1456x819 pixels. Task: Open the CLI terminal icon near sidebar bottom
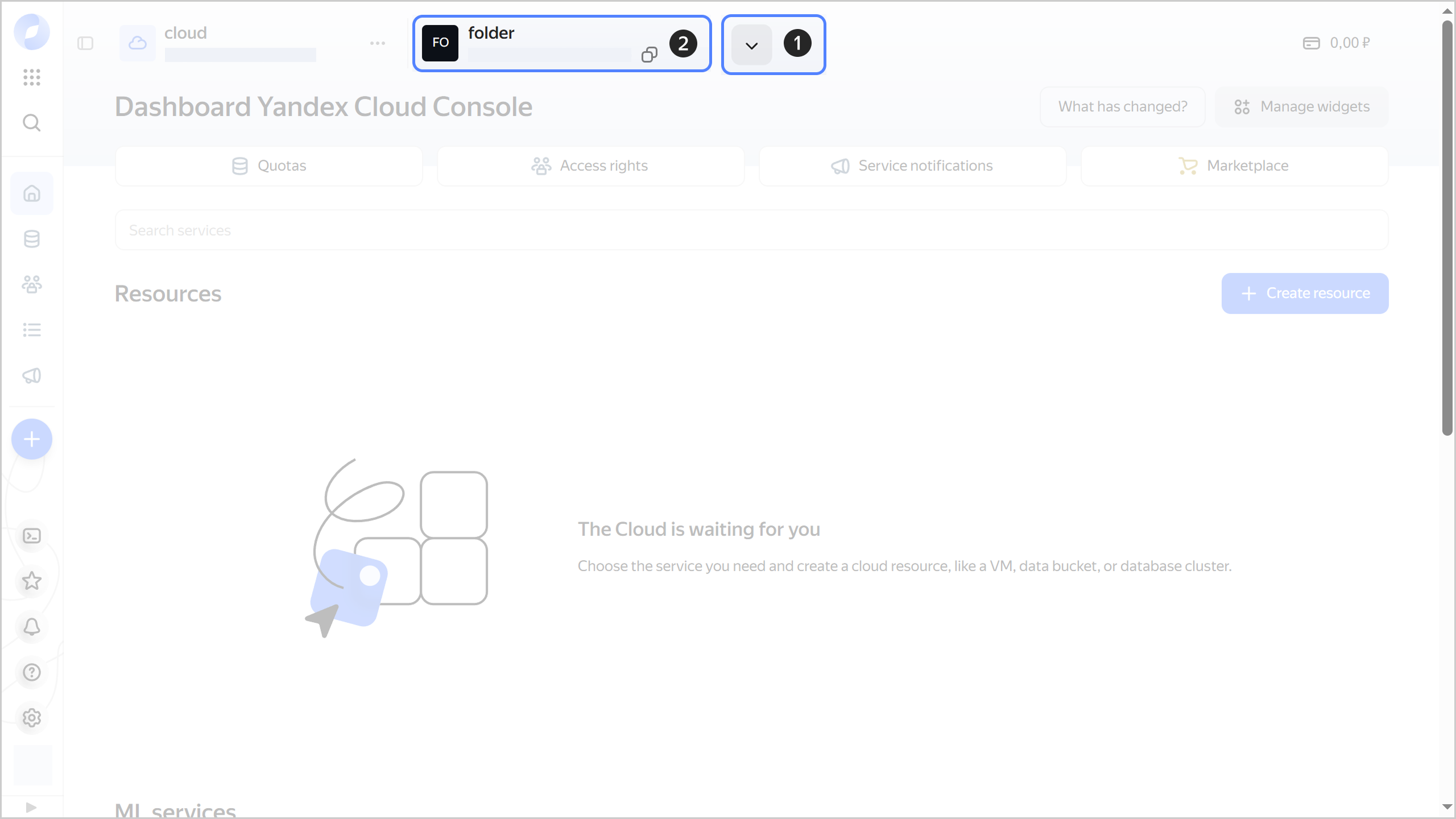click(x=32, y=535)
